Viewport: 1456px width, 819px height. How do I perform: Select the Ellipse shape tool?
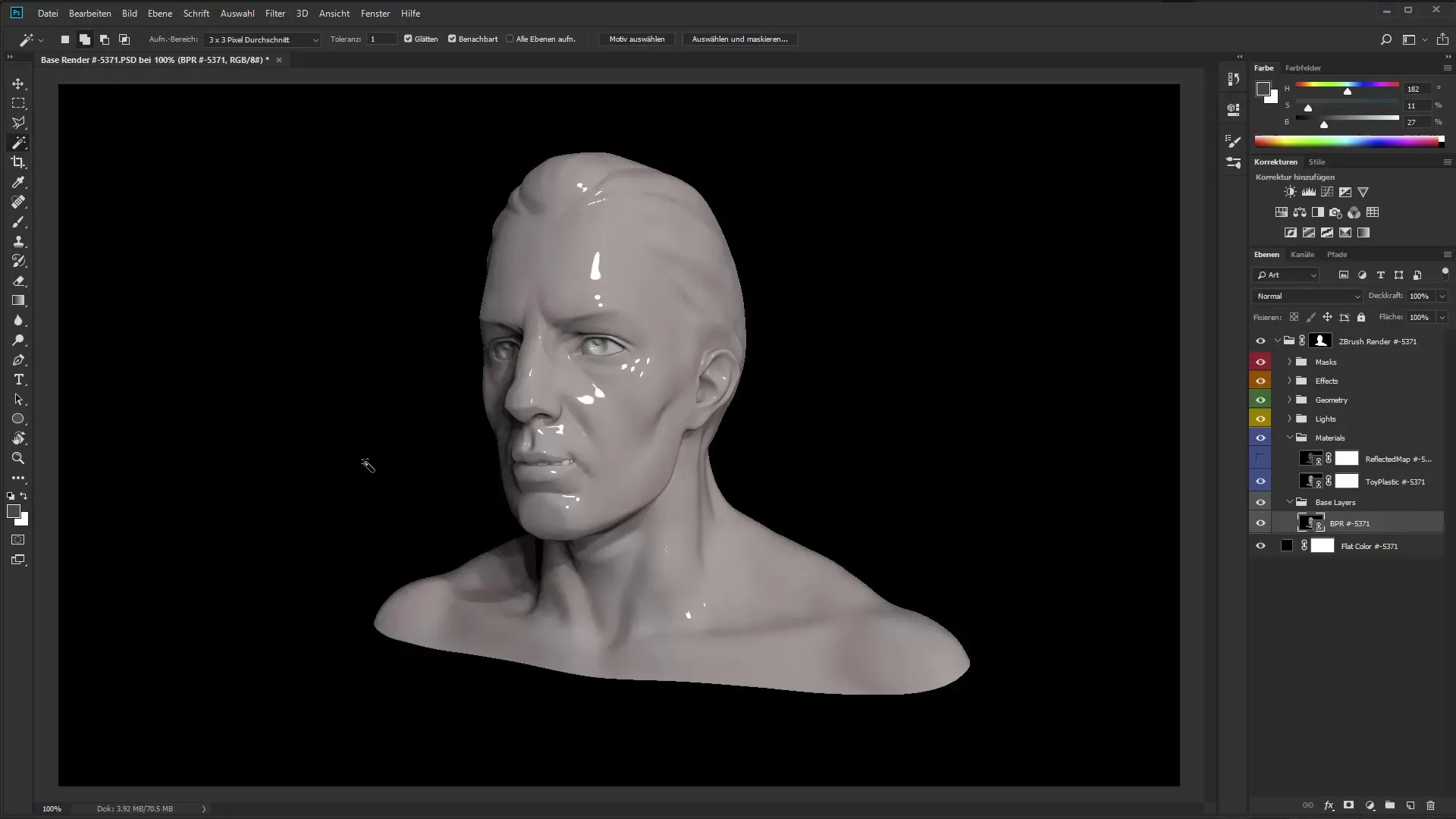(18, 419)
